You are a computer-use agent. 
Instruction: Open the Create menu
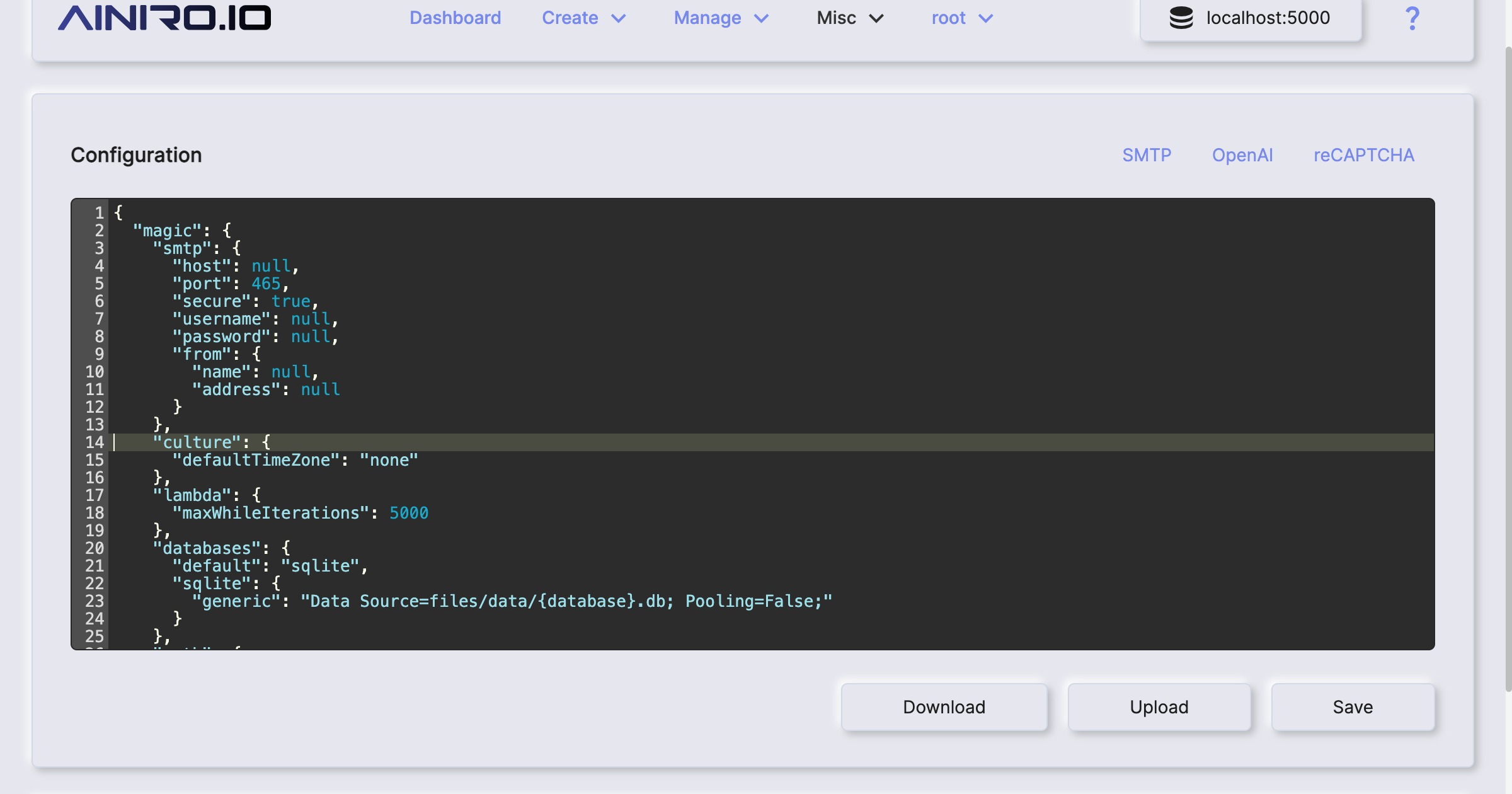[x=570, y=18]
